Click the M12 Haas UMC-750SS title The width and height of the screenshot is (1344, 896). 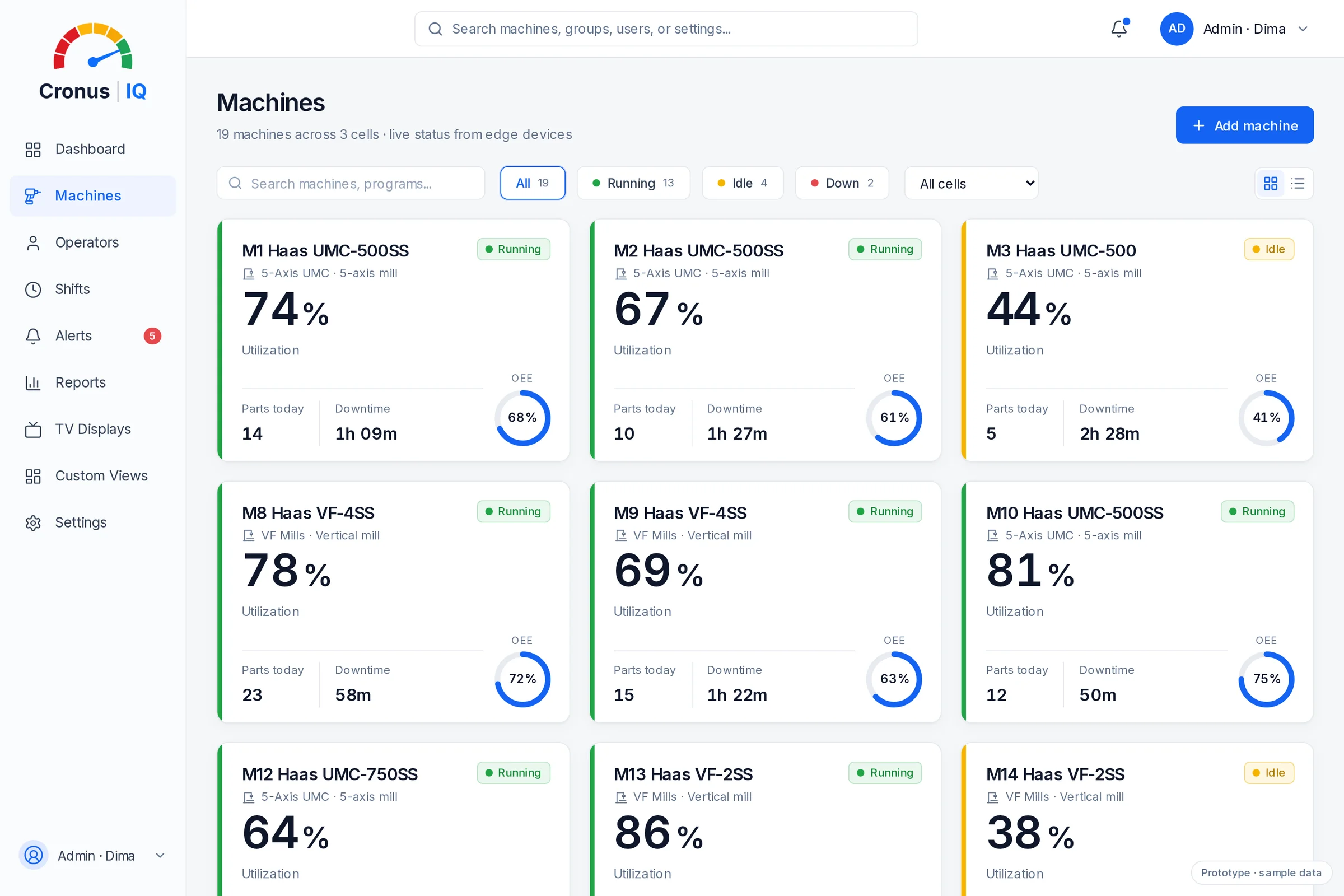click(330, 774)
